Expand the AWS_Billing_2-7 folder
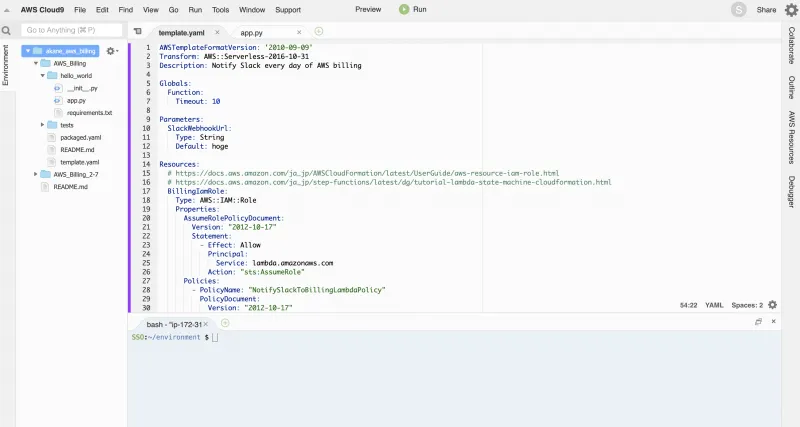 click(35, 174)
